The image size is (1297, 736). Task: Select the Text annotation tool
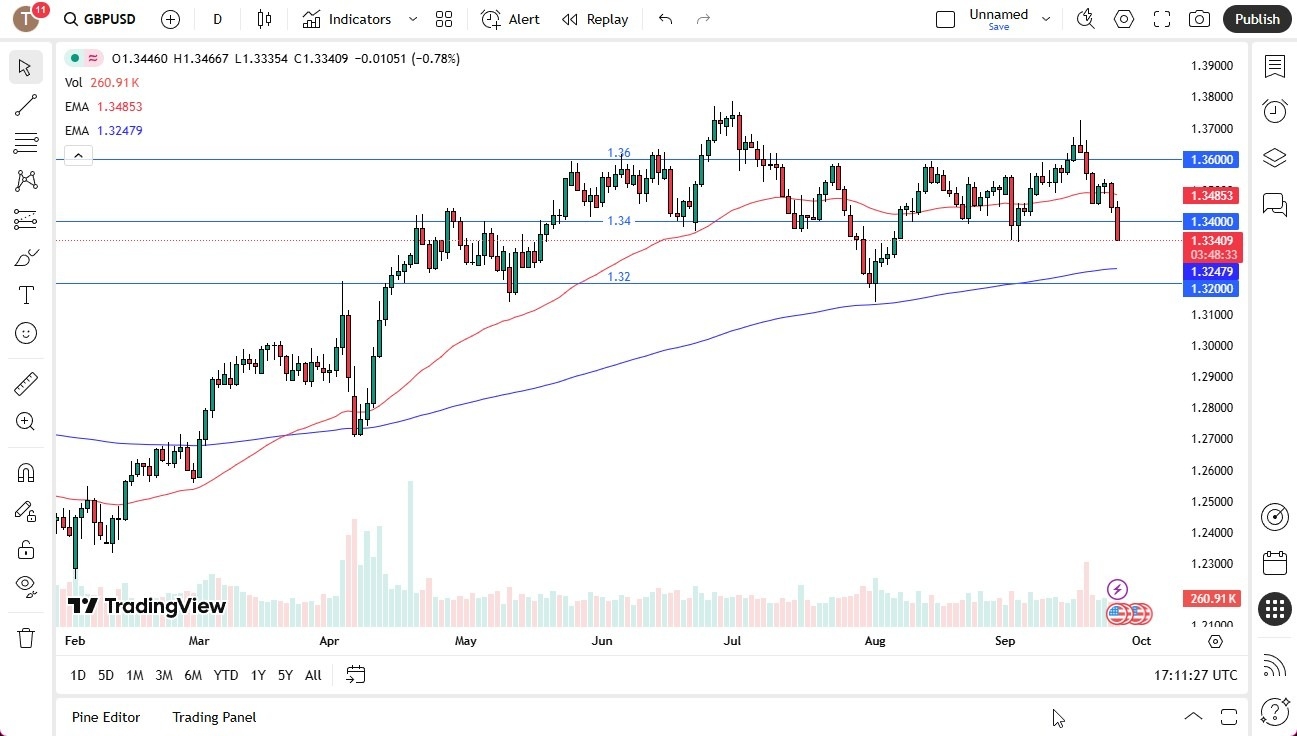(x=25, y=294)
